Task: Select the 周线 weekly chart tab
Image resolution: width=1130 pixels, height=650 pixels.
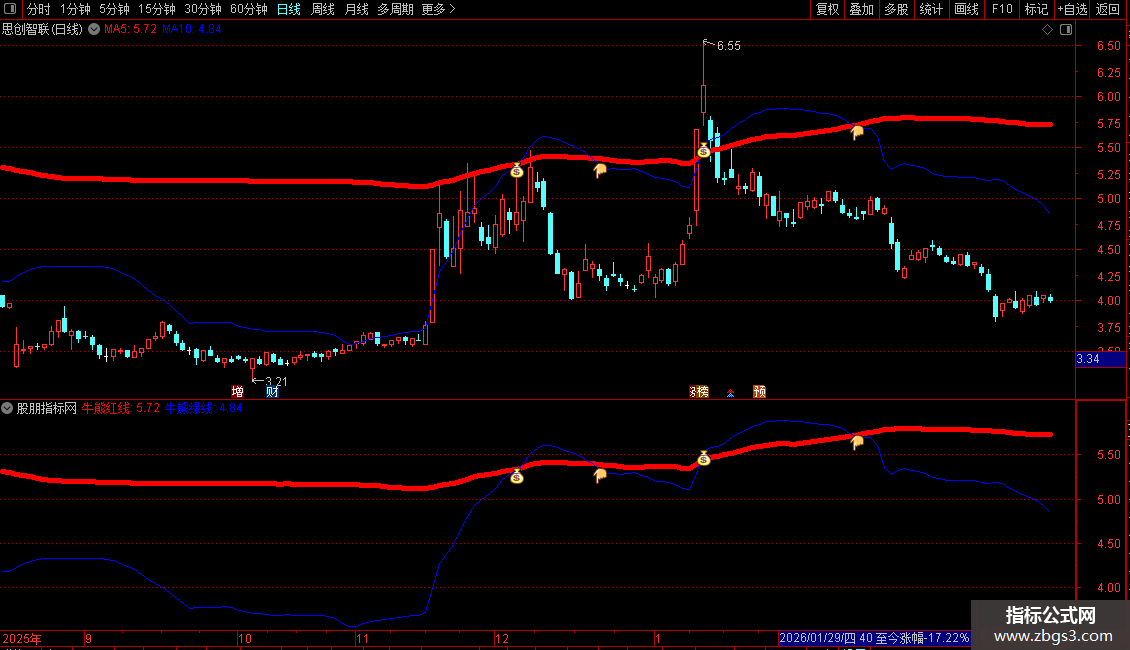Action: click(323, 9)
